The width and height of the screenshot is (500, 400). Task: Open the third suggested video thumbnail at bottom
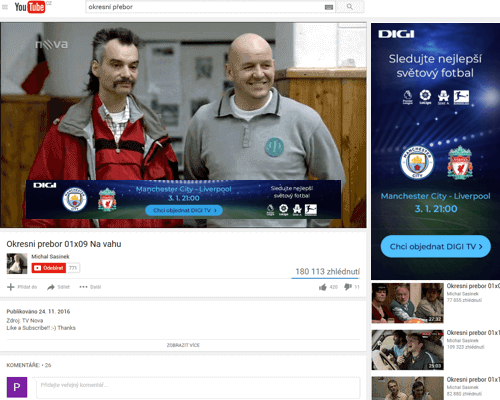[408, 388]
